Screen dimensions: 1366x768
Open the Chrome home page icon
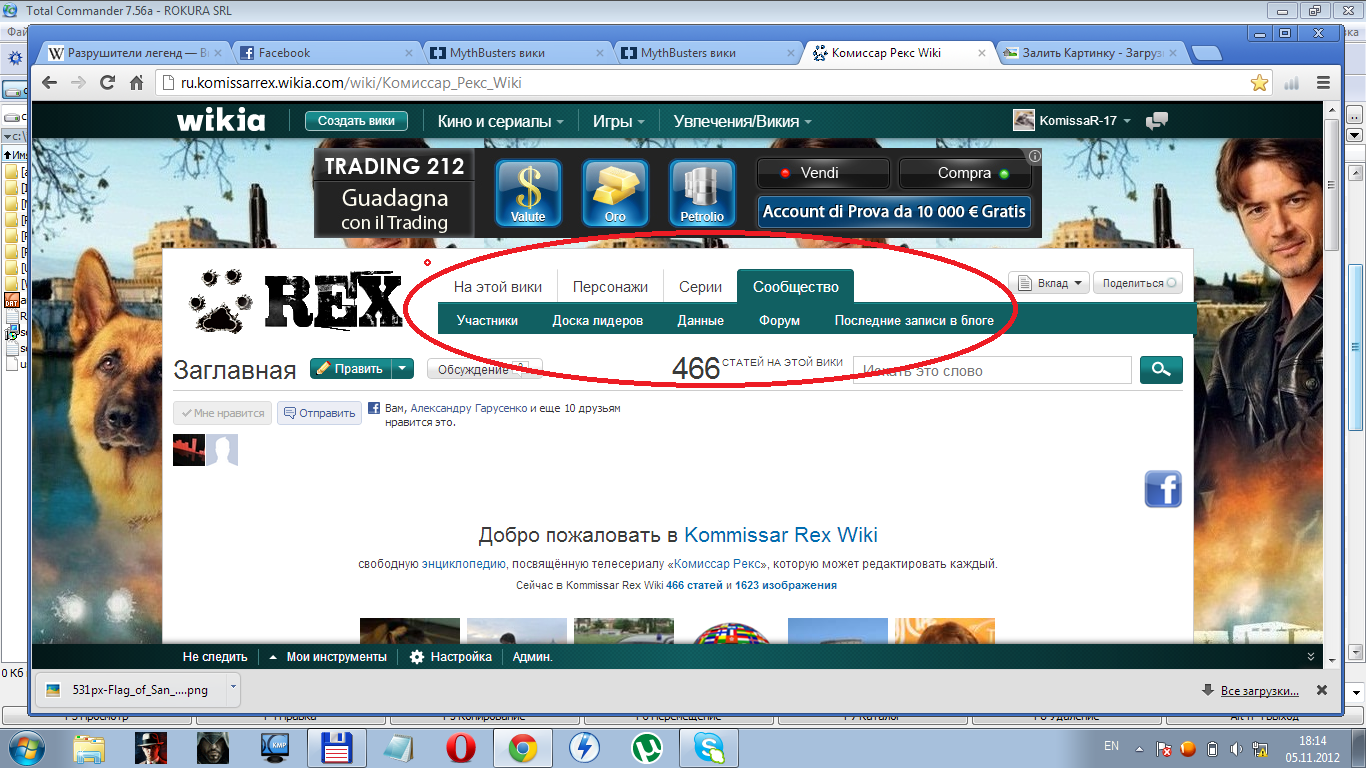pyautogui.click(x=137, y=83)
